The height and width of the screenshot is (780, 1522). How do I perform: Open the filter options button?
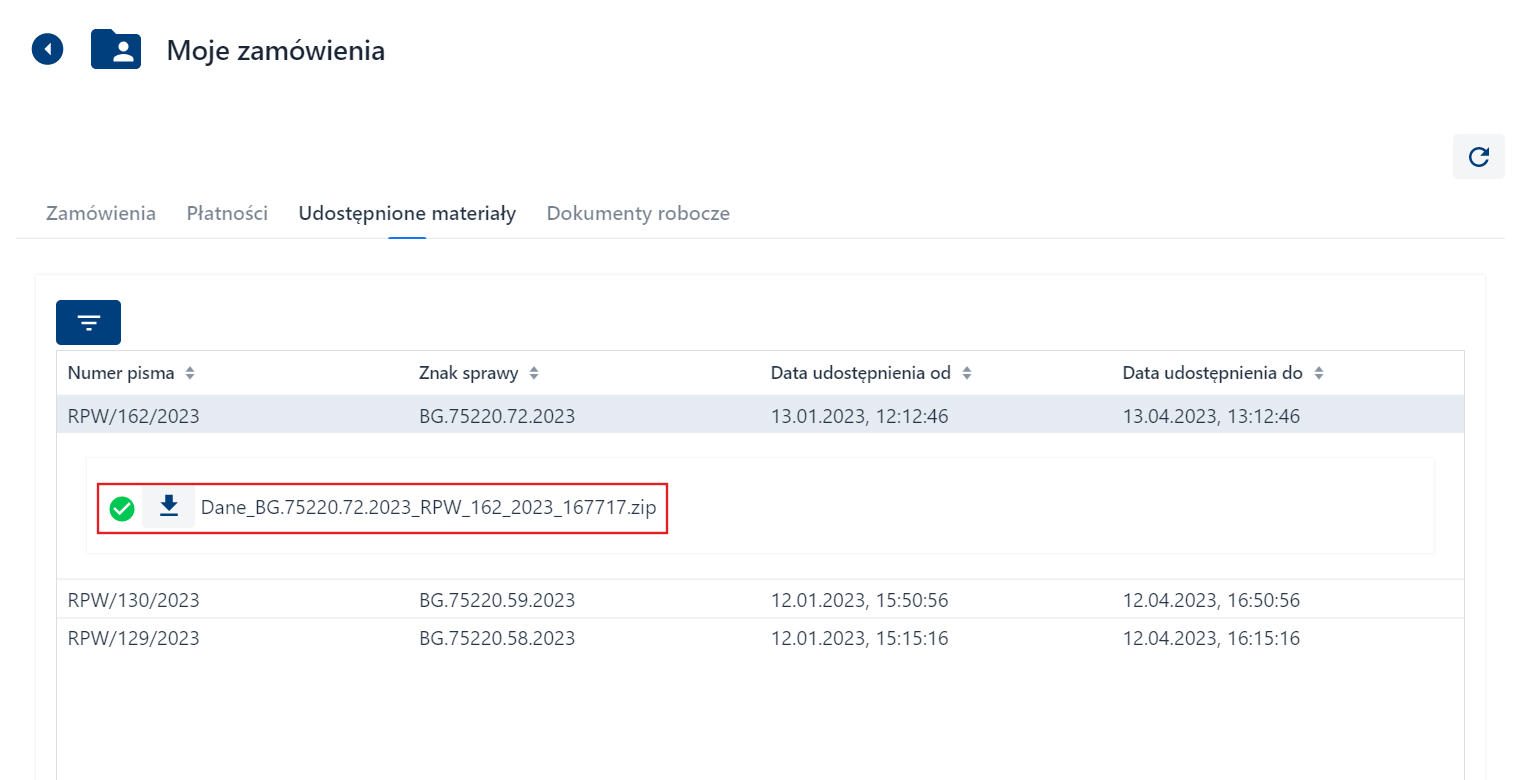(x=88, y=323)
